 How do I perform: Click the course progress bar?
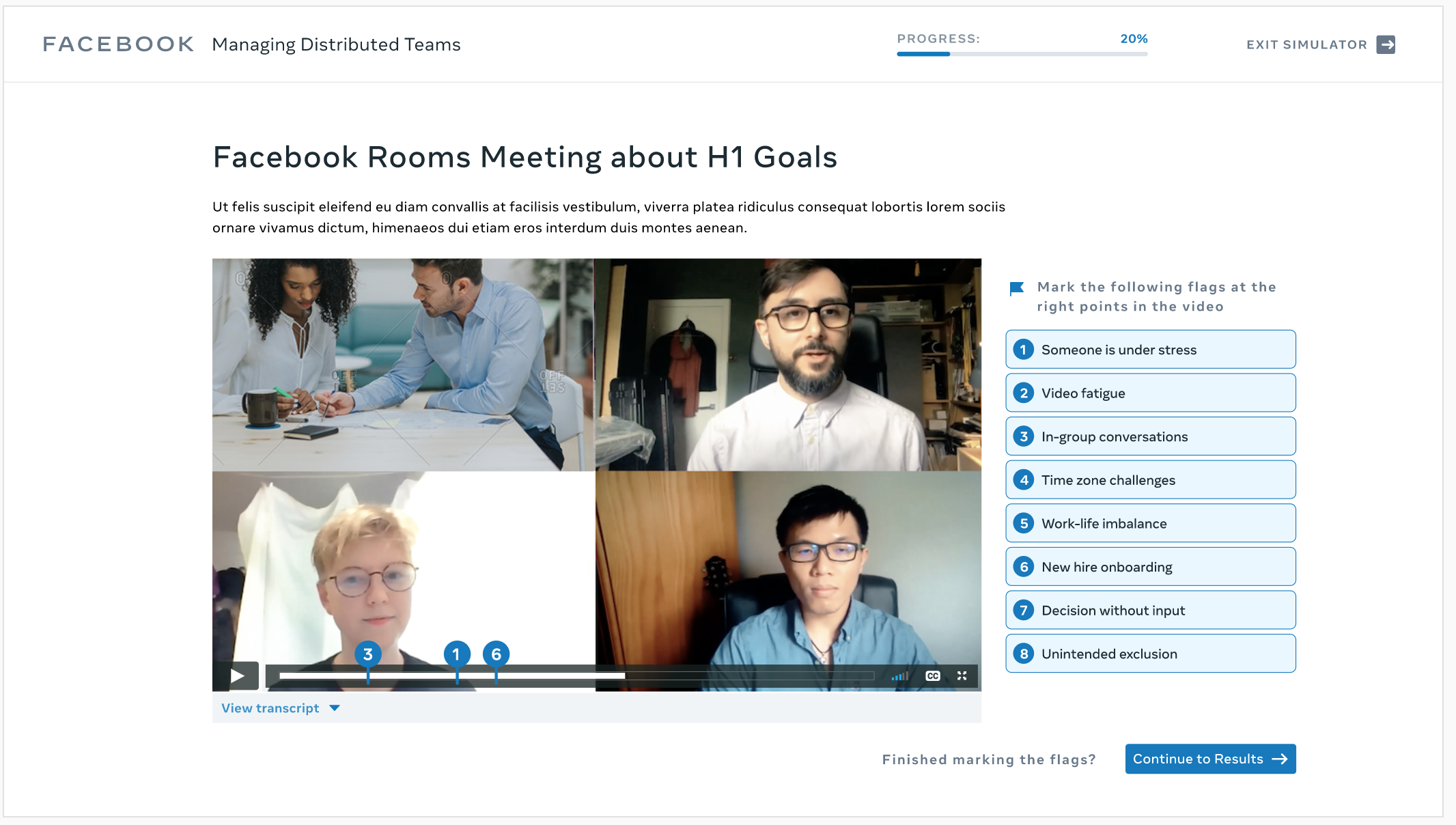[x=1022, y=54]
